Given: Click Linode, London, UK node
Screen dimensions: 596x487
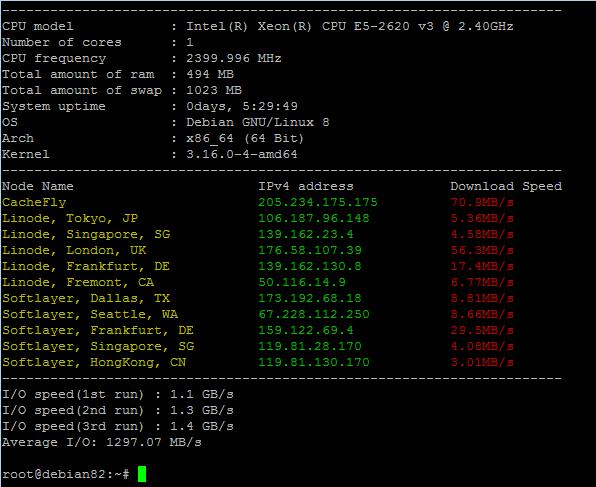Looking at the screenshot, I should (x=74, y=250).
